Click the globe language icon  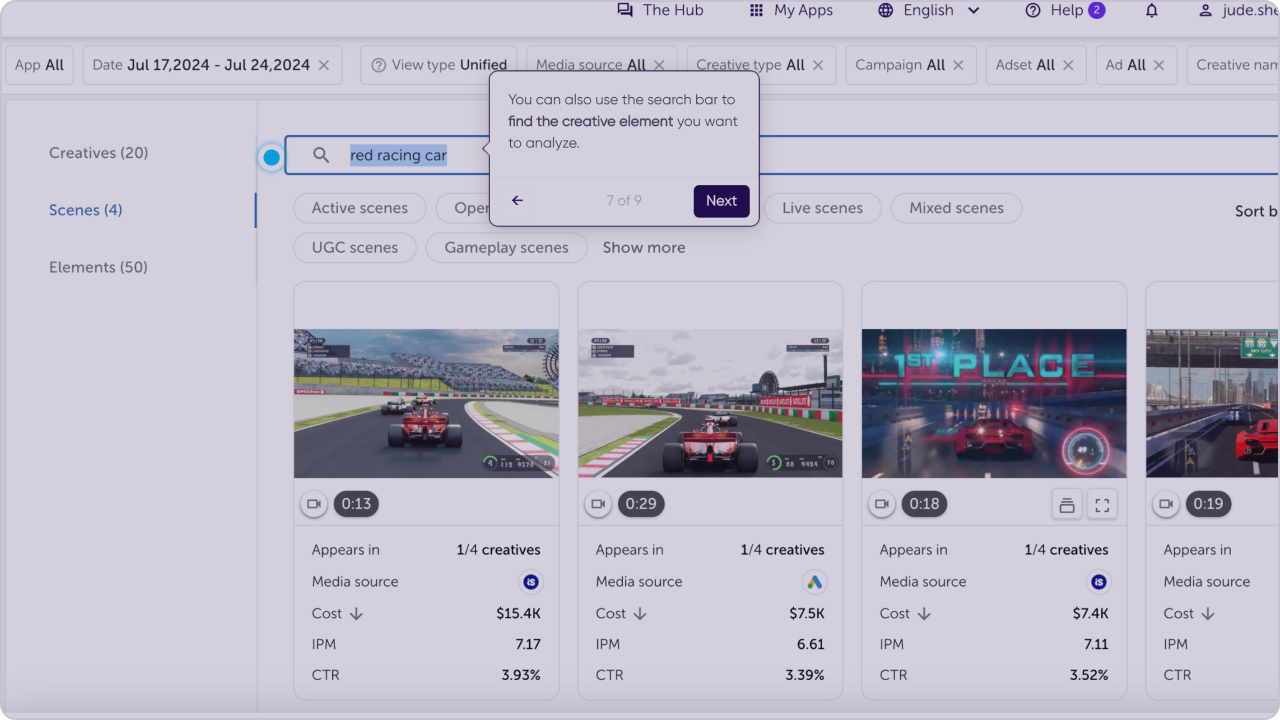click(x=885, y=10)
